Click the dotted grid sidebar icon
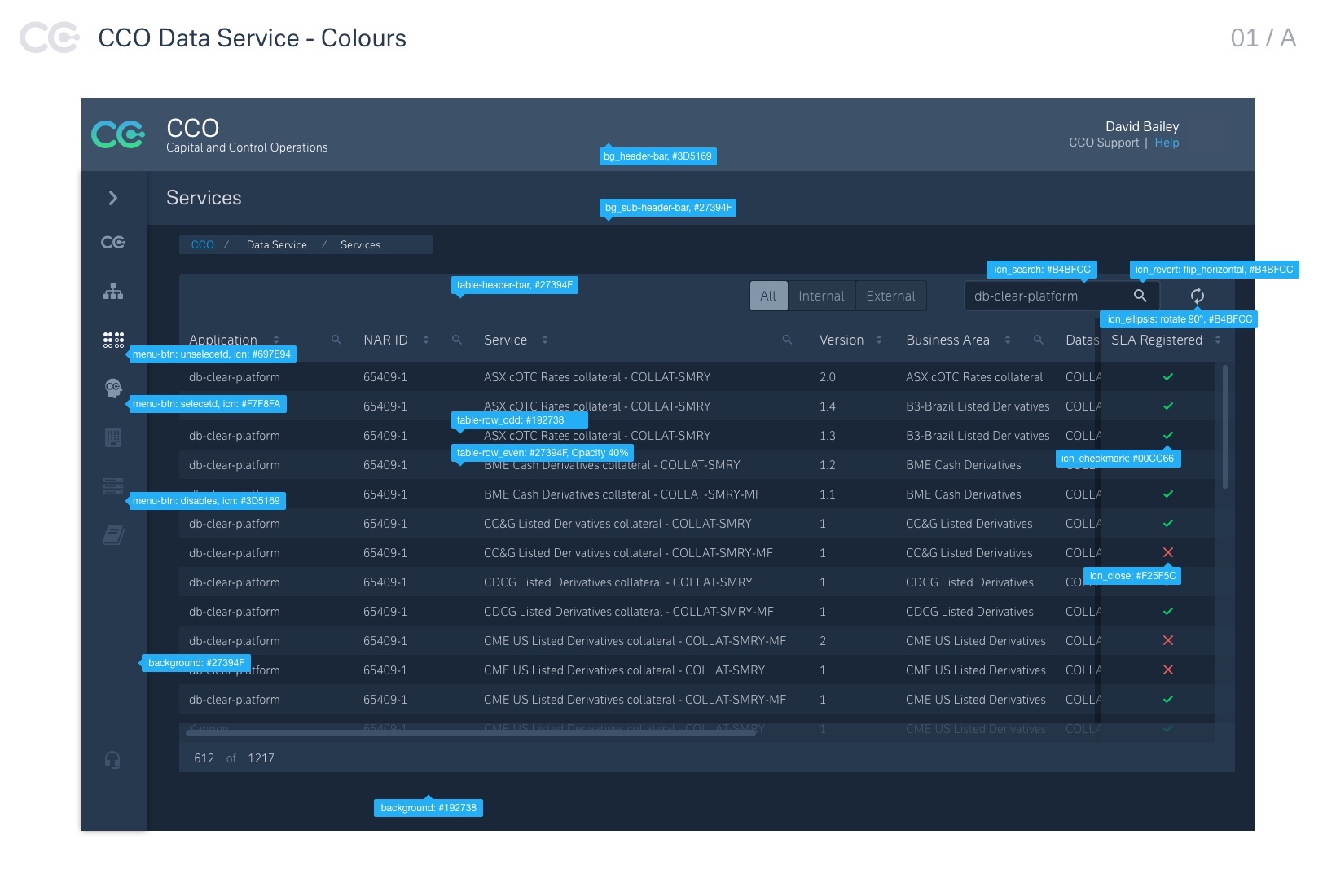The width and height of the screenshot is (1336, 896). pyautogui.click(x=113, y=340)
